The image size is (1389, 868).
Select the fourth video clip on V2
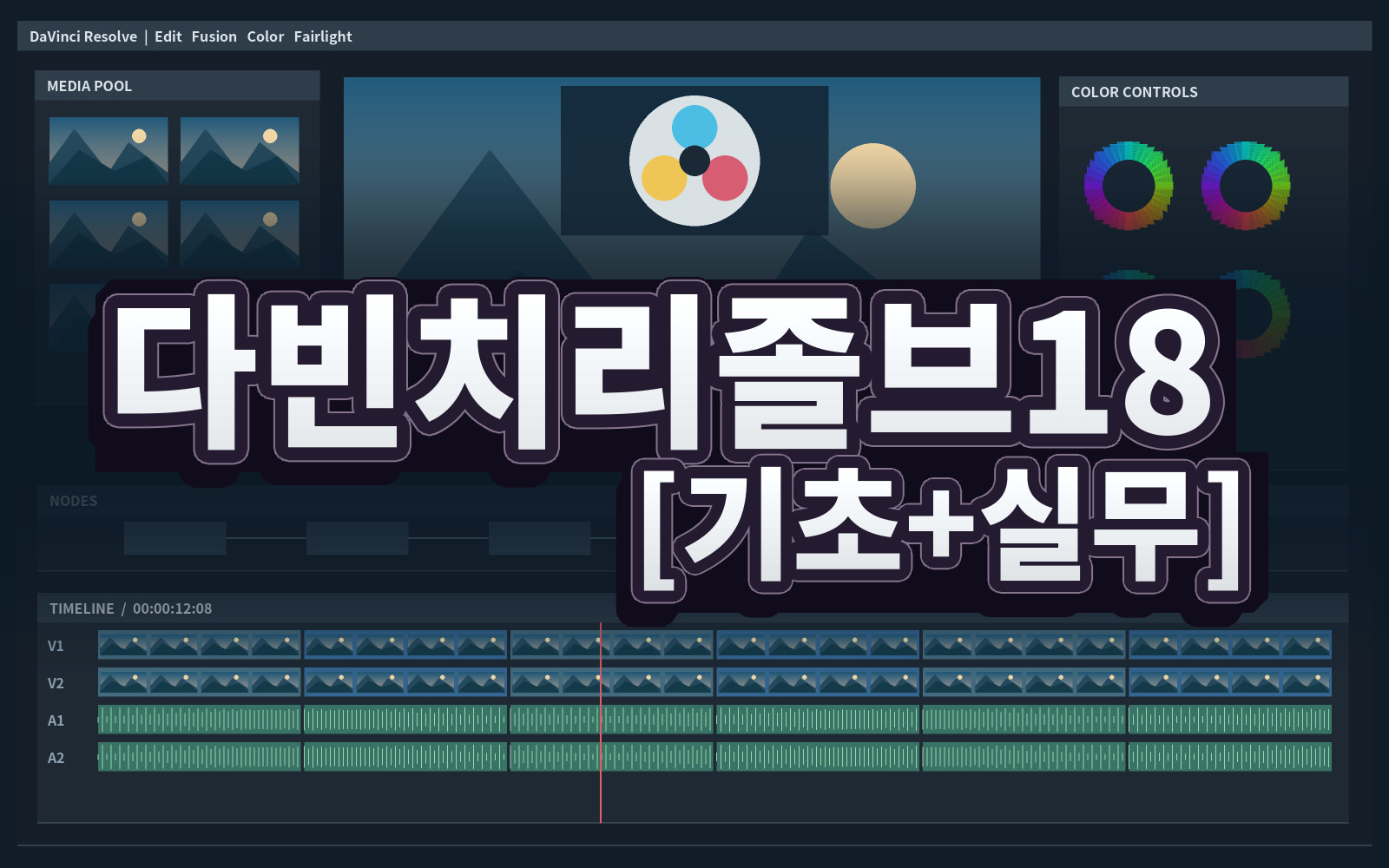818,682
